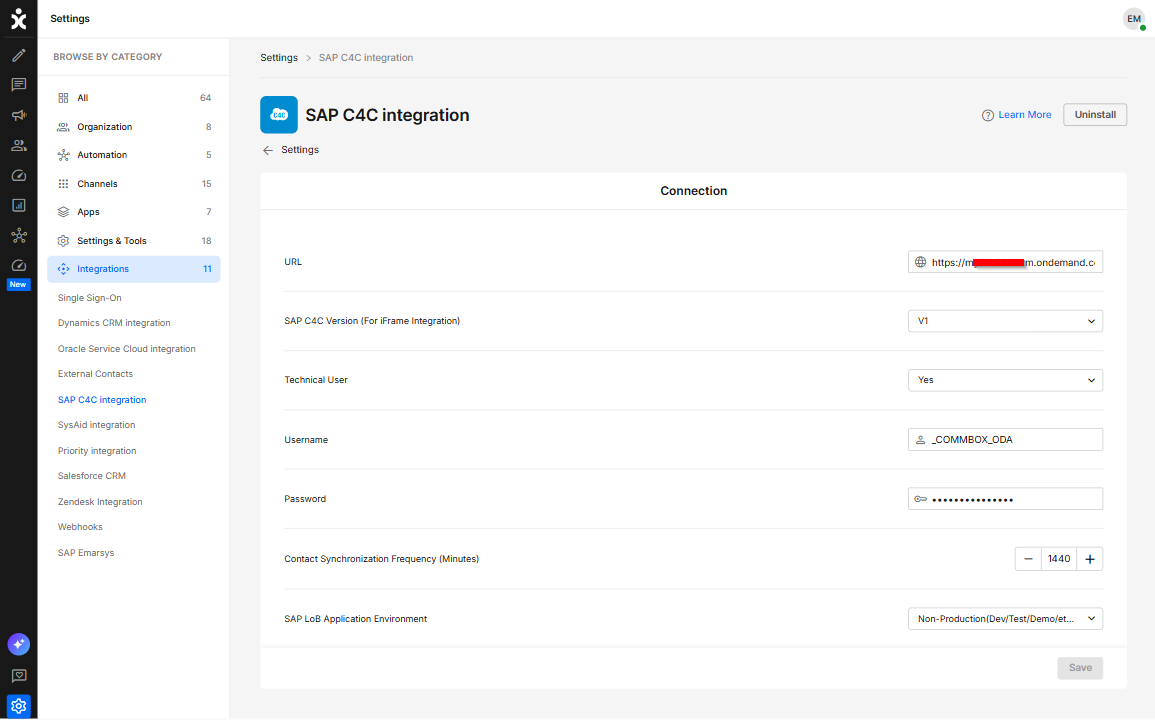
Task: Open Dynamics CRM integration
Action: 114,323
